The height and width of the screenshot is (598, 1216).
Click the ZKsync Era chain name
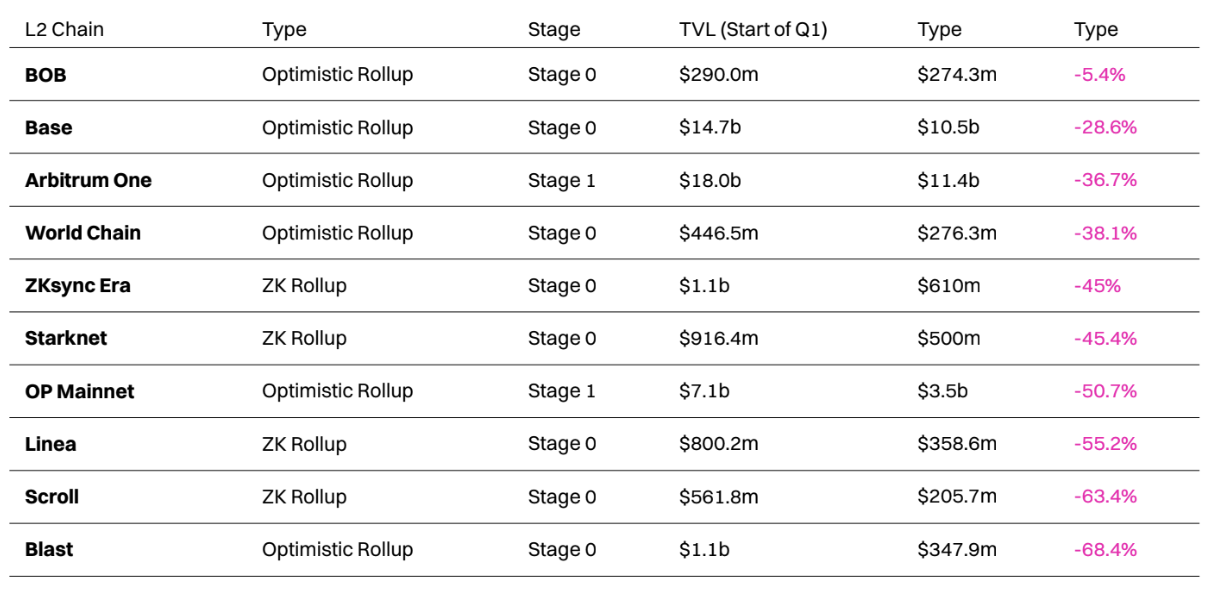pos(78,286)
